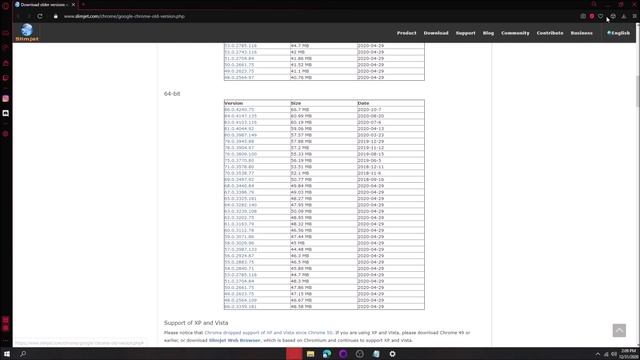The width and height of the screenshot is (640, 360).
Task: Open the 71.0.3578.80 version link
Action: (239, 167)
